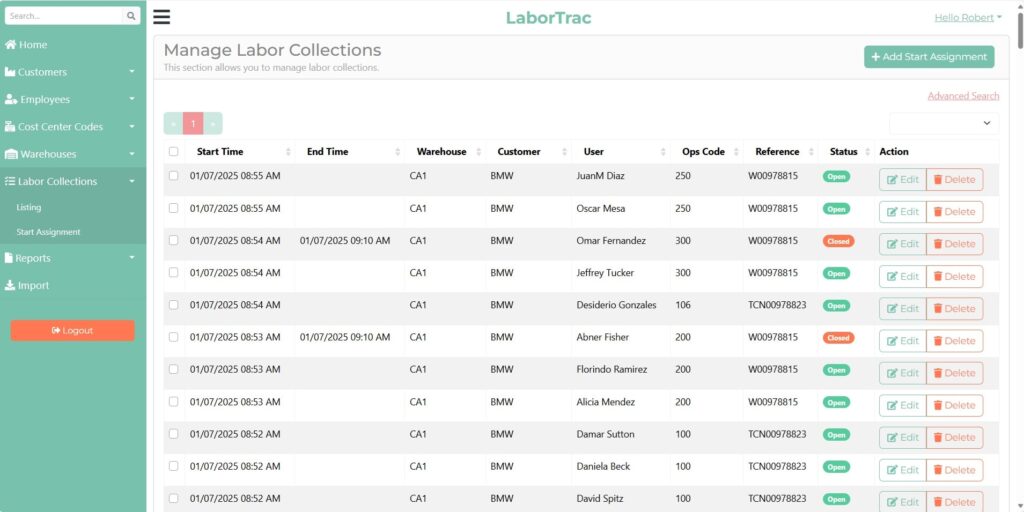Image resolution: width=1024 pixels, height=512 pixels.
Task: Open the Hello Robert user dropdown
Action: (968, 17)
